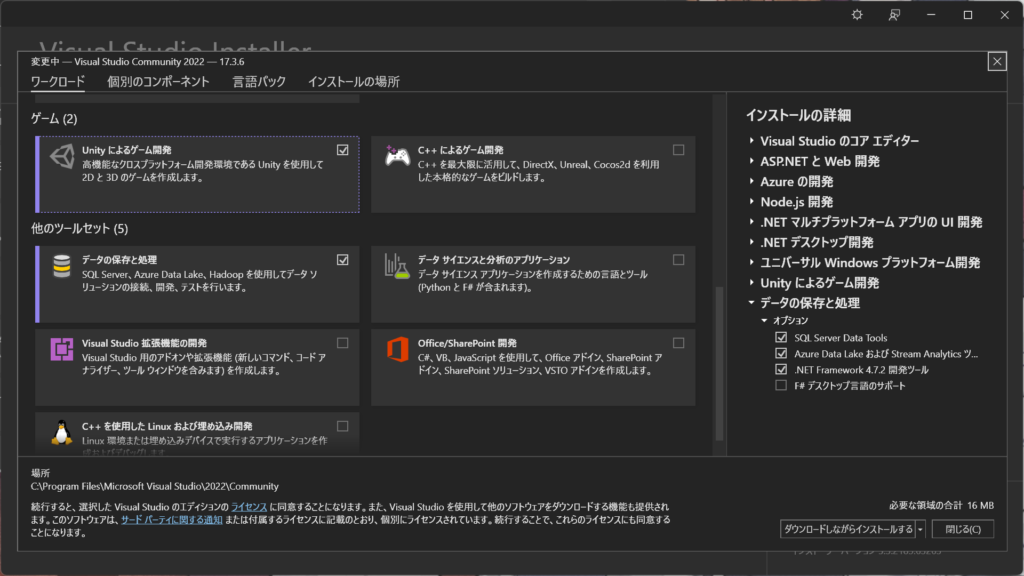Click the ゲーム (2) section heading
Viewport: 1024px width, 576px height.
click(54, 118)
